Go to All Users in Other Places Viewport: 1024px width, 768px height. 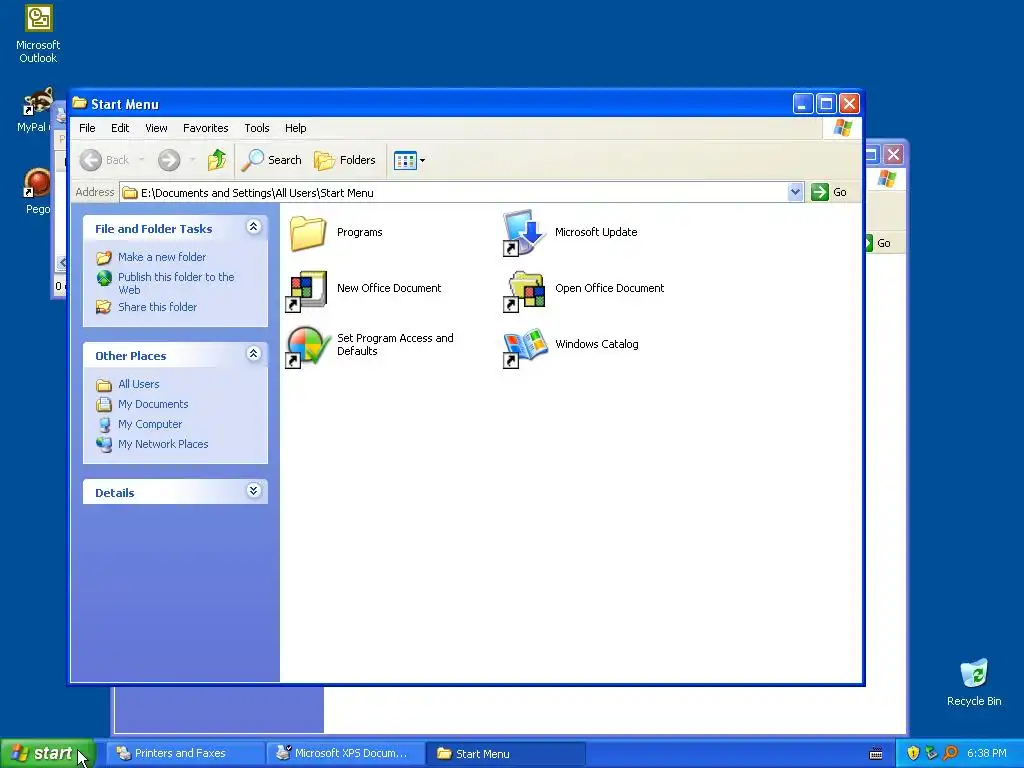coord(138,384)
